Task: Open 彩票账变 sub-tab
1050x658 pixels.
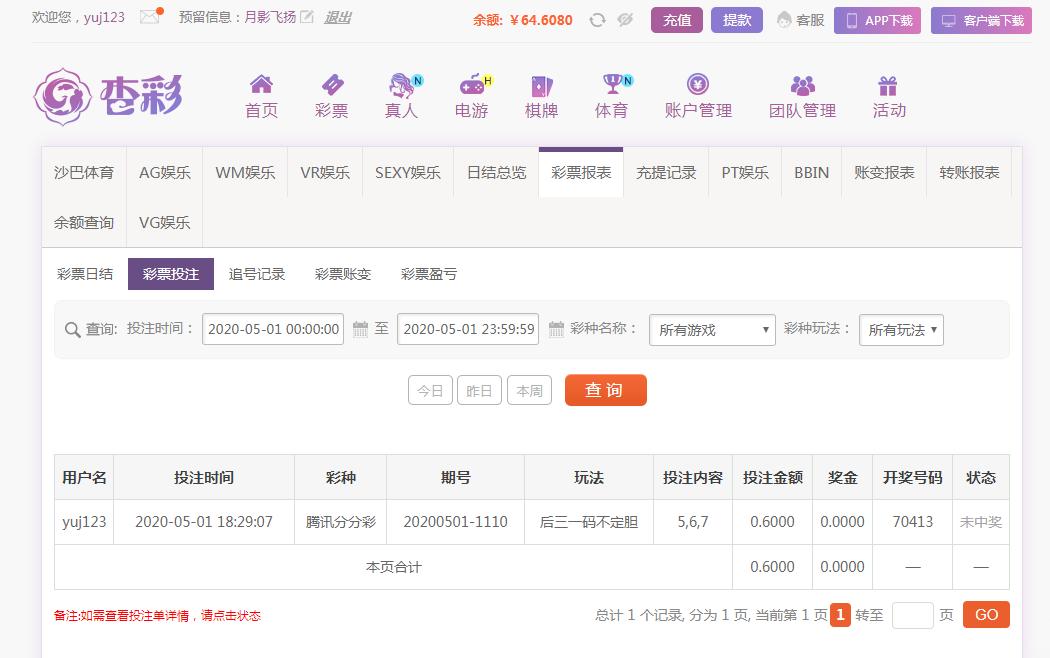Action: 343,274
